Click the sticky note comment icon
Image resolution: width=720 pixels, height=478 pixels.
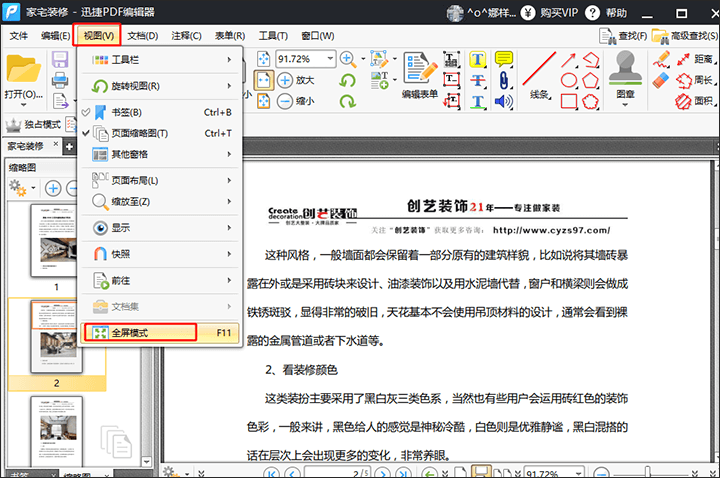[504, 59]
